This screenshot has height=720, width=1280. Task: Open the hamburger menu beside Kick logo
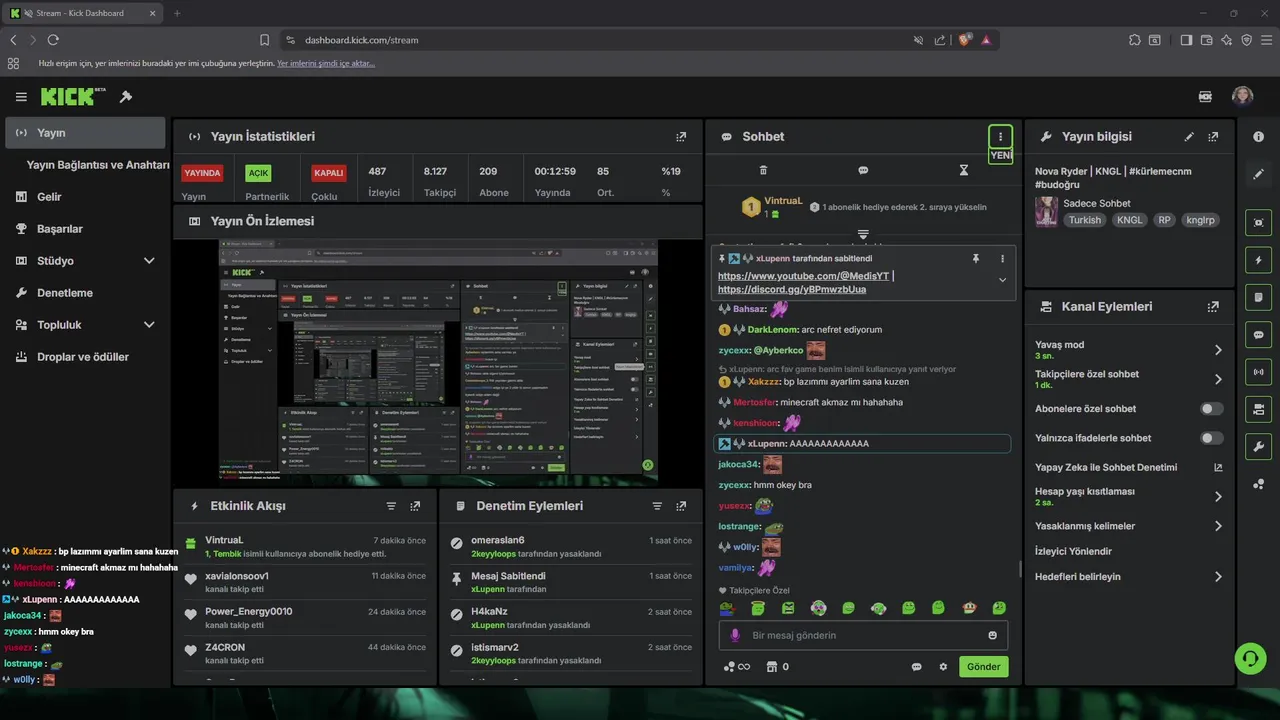pyautogui.click(x=21, y=97)
